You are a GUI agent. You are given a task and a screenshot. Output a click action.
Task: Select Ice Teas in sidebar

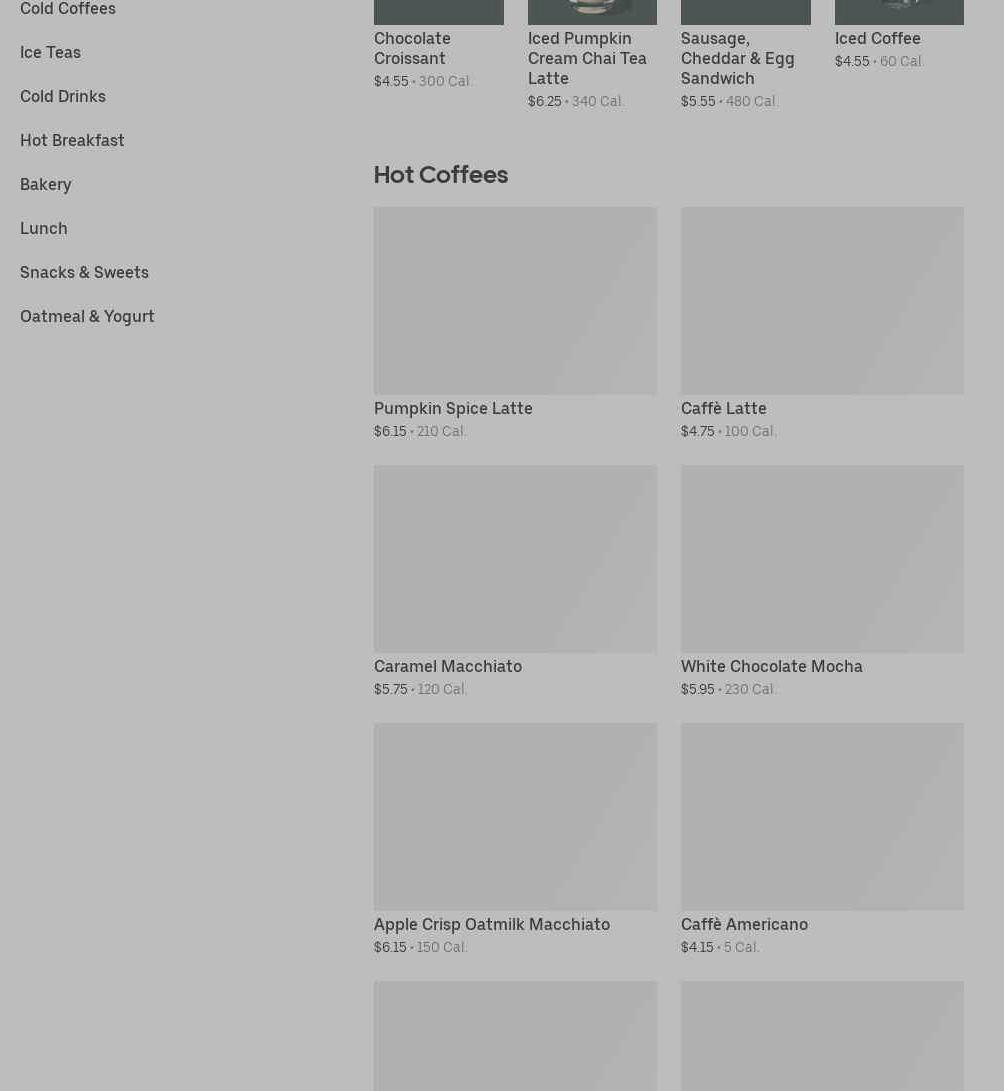(50, 52)
